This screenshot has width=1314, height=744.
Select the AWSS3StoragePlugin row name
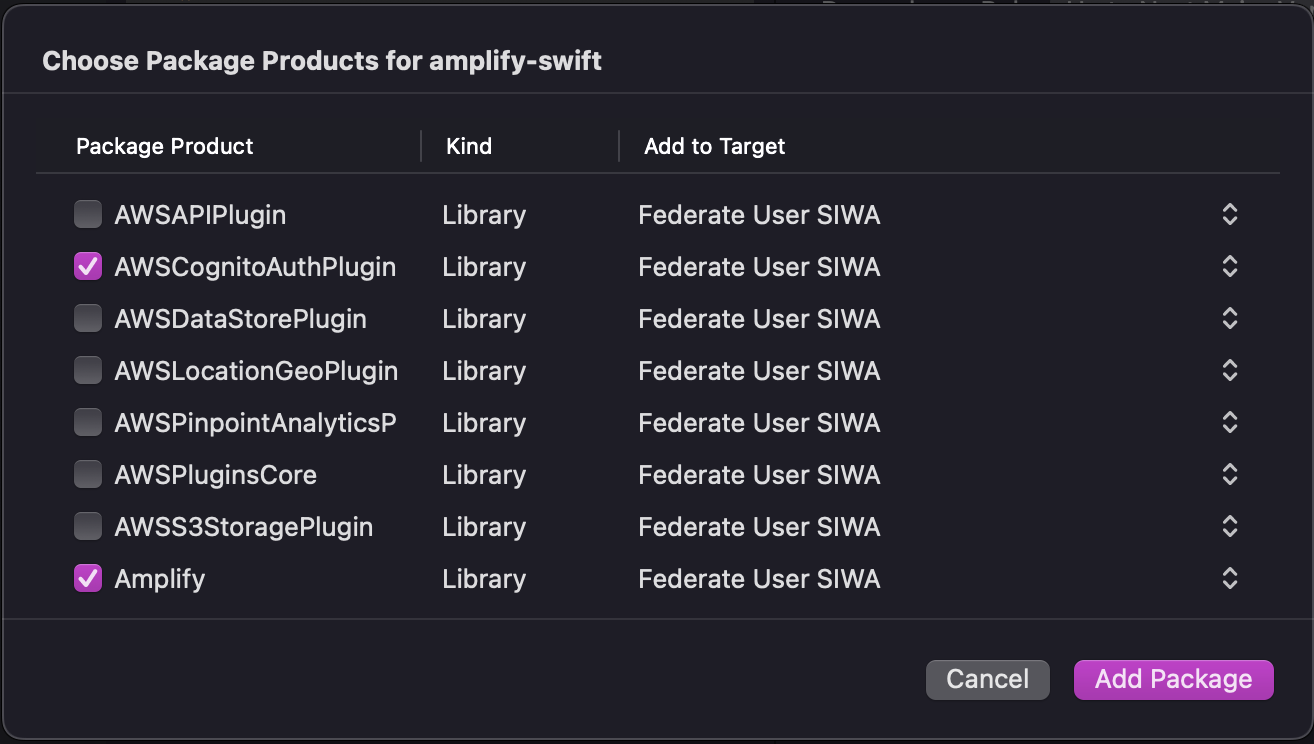tap(244, 527)
